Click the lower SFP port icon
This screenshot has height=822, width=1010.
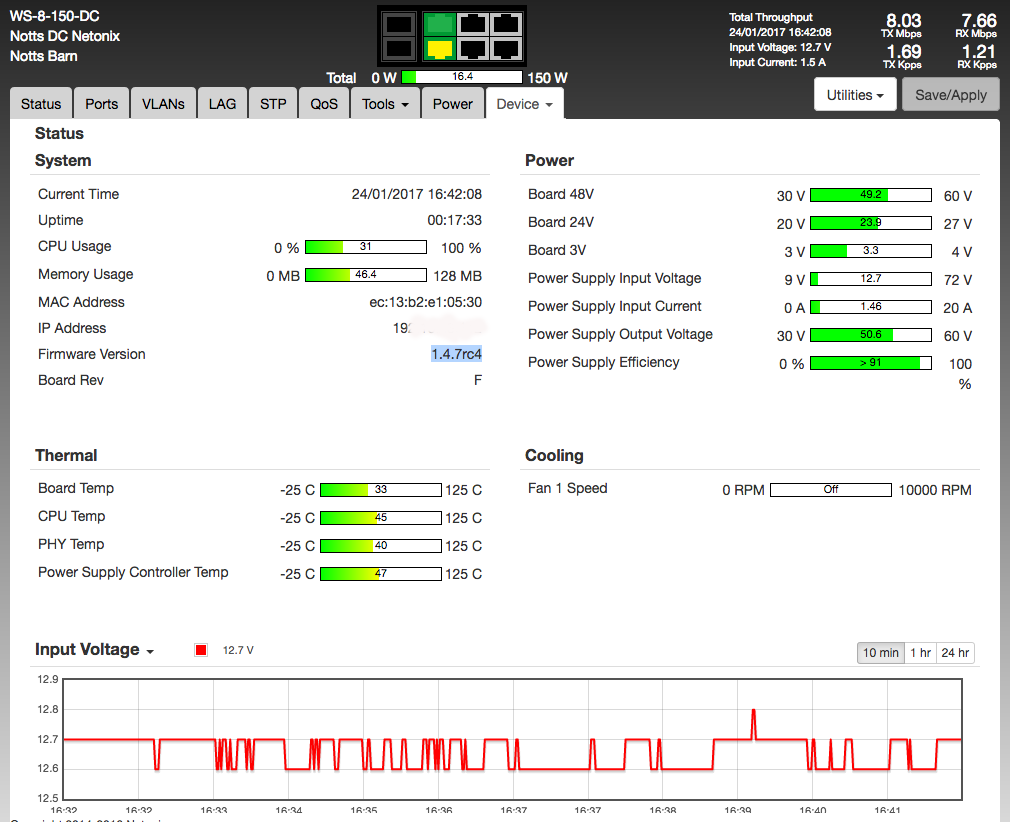point(399,48)
